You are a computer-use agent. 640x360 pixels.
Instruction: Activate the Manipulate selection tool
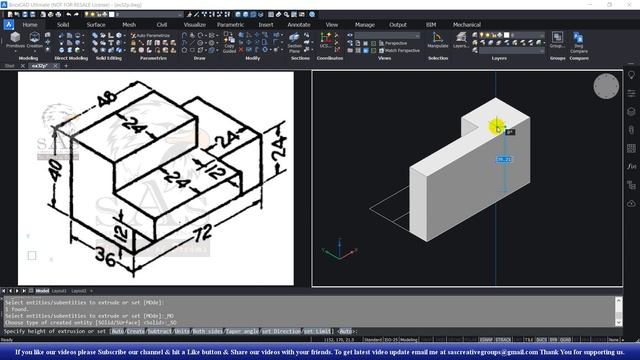point(438,40)
